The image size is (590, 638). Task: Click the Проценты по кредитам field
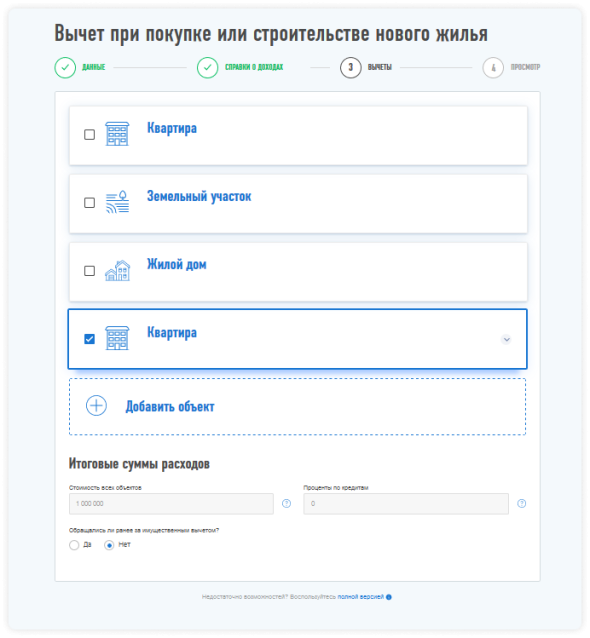pos(406,504)
